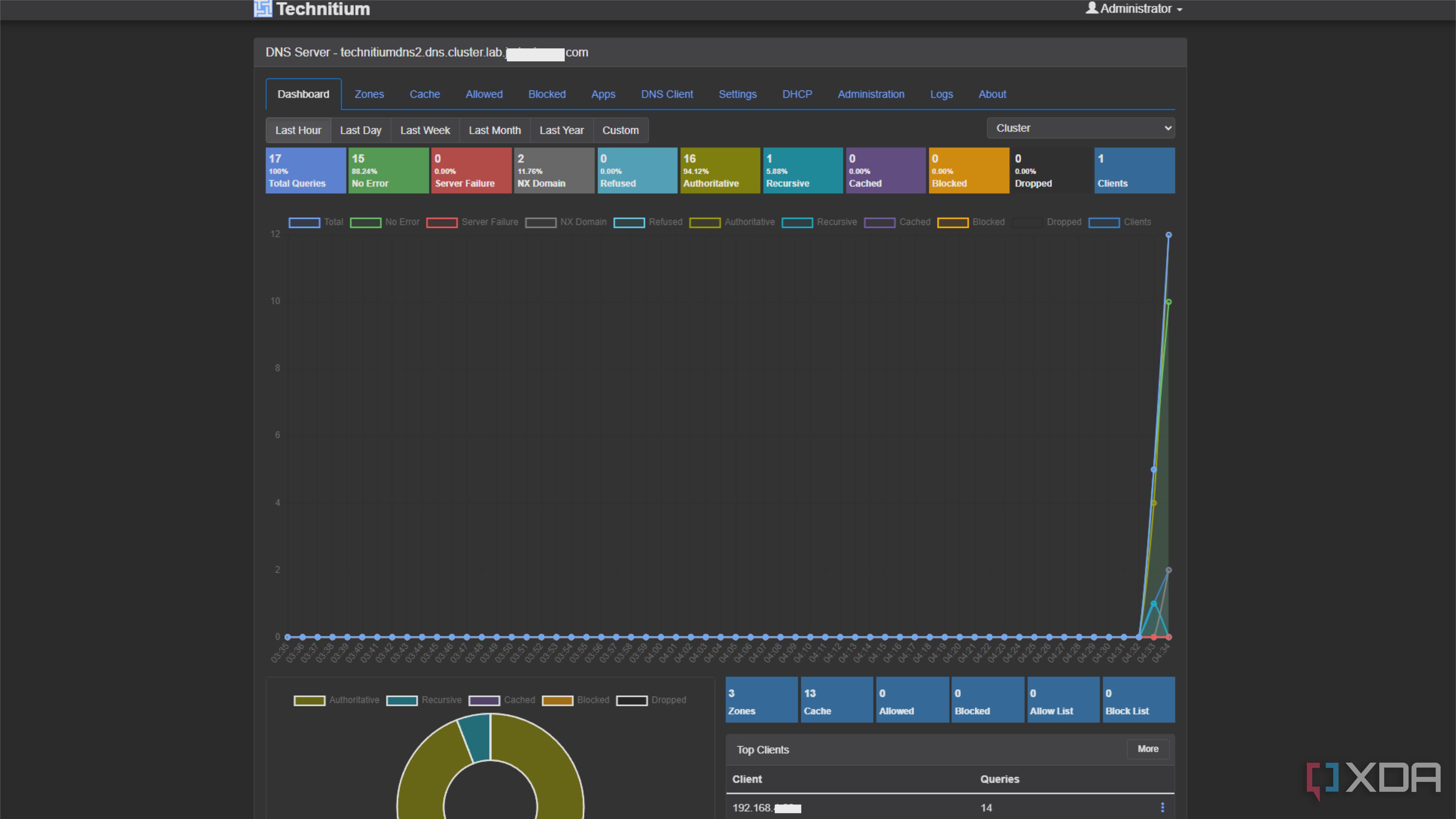Click the Recursive stat tile
Image resolution: width=1456 pixels, height=819 pixels.
(803, 171)
